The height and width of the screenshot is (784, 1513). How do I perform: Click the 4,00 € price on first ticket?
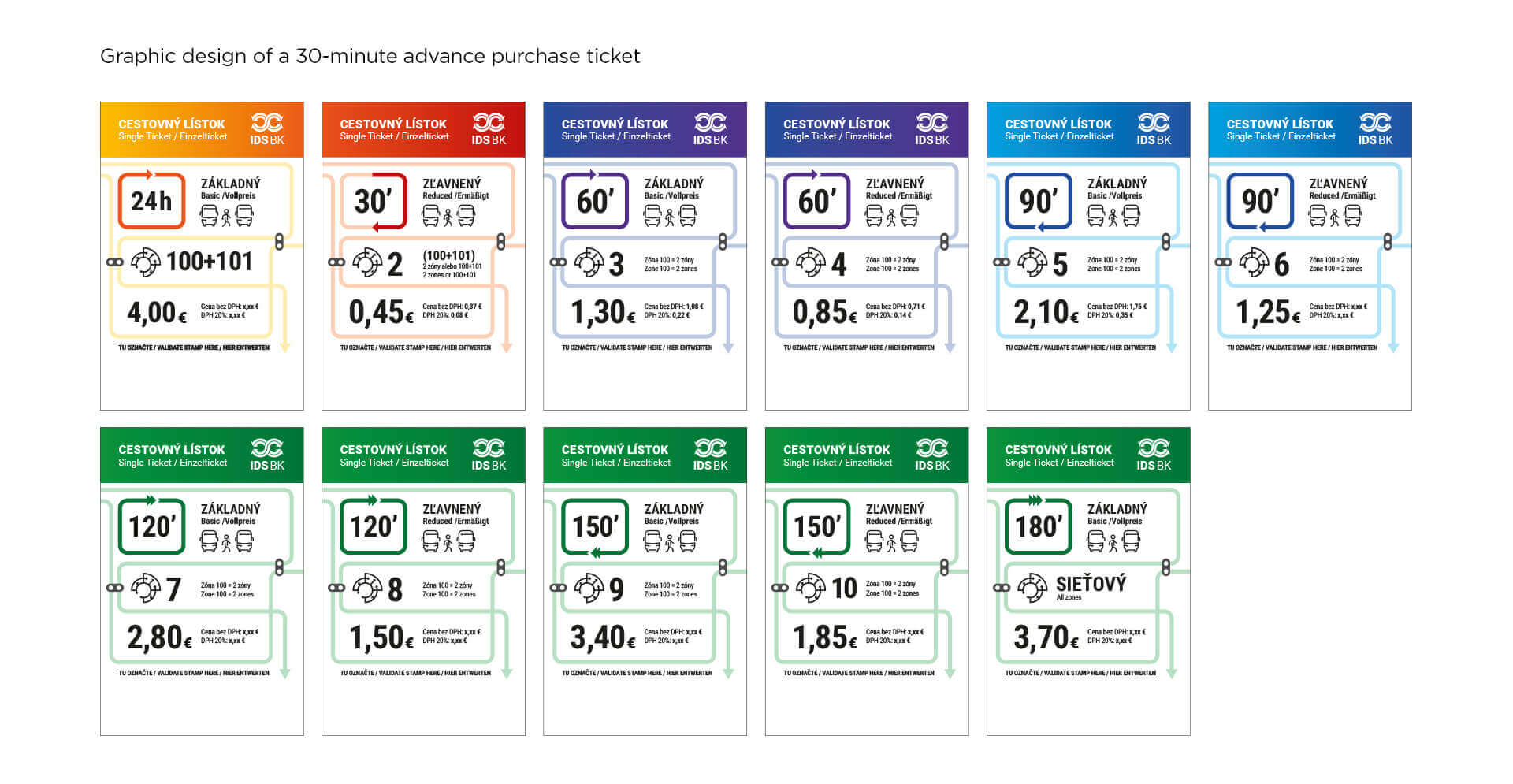(157, 313)
